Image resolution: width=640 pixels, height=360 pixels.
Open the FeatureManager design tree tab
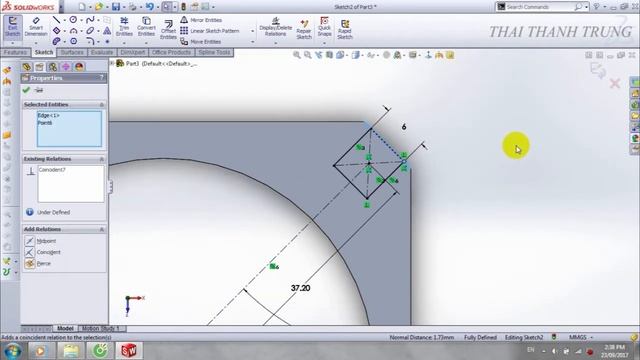[x=27, y=67]
